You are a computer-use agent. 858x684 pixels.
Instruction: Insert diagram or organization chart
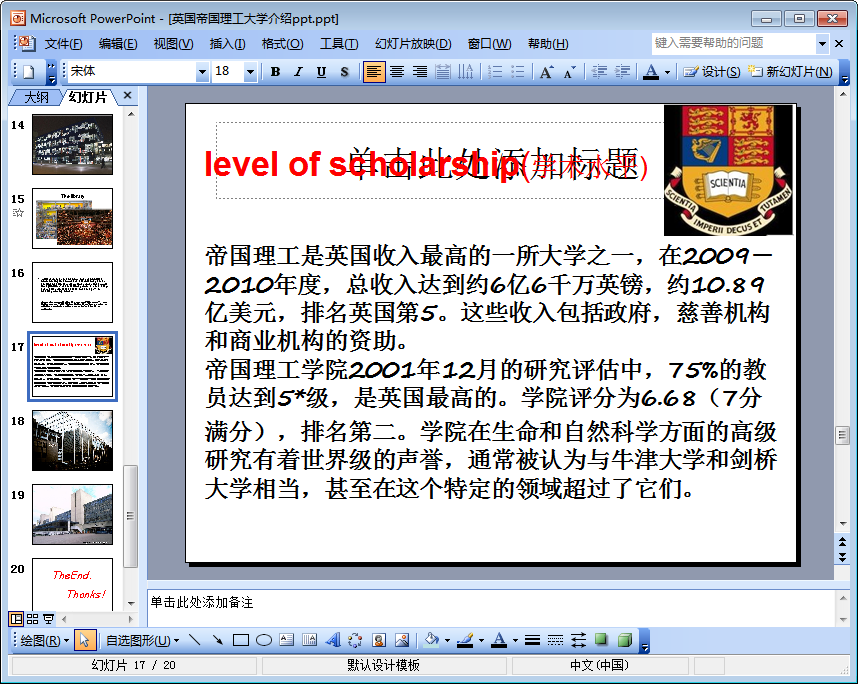355,640
